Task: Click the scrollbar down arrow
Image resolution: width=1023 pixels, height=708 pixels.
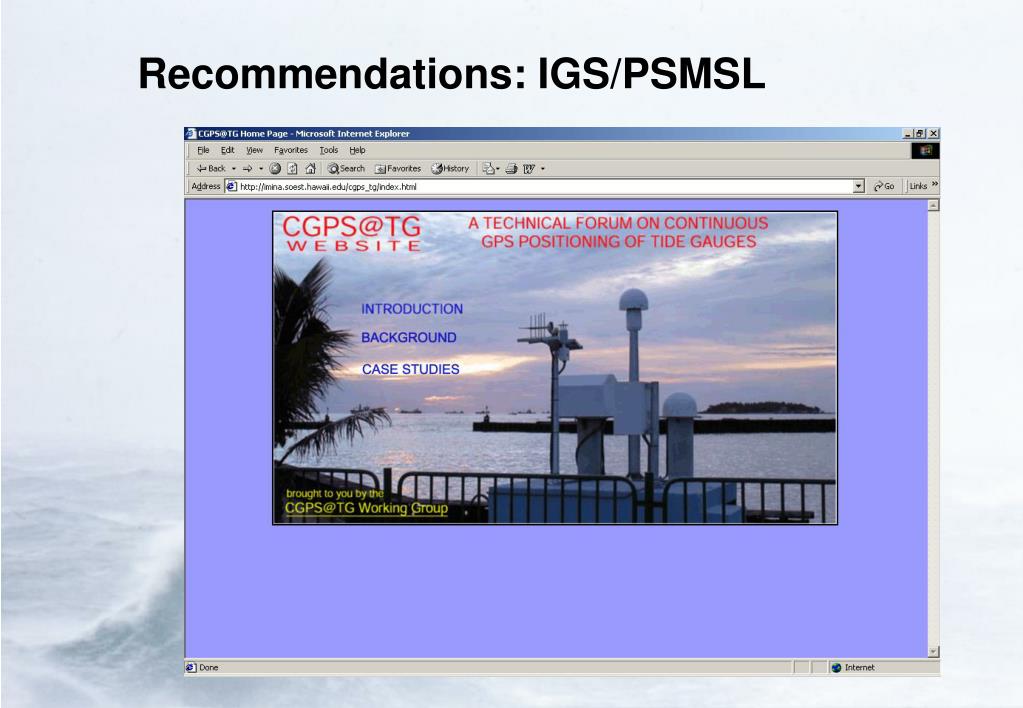Action: [x=934, y=651]
